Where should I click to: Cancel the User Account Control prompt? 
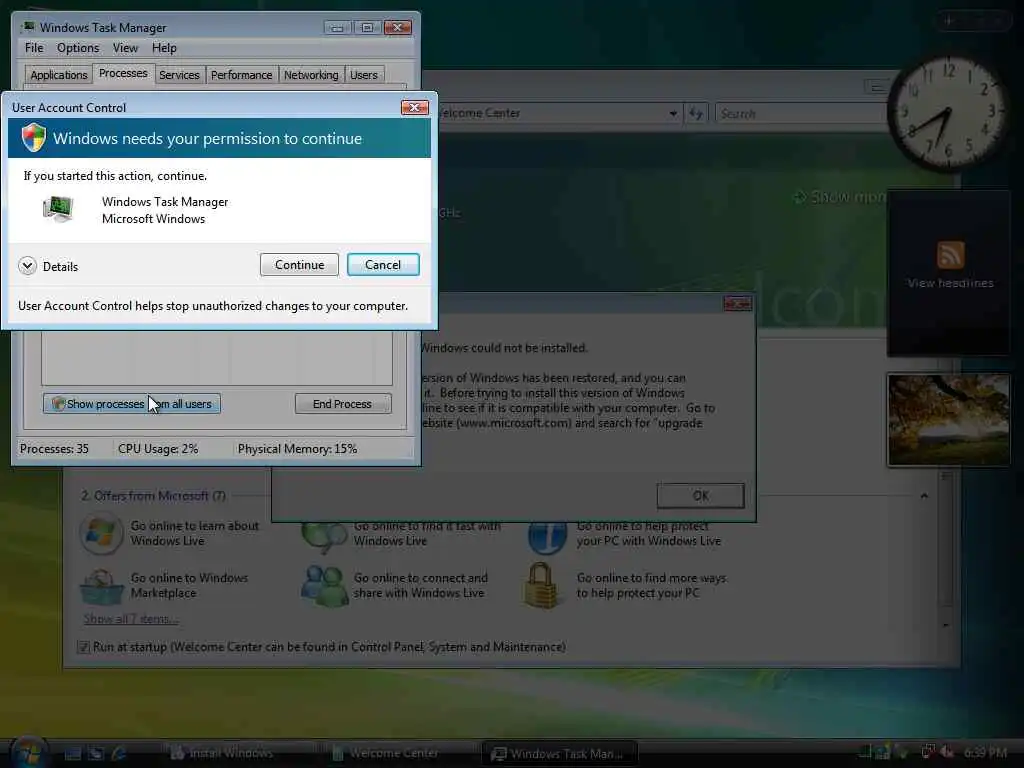click(x=383, y=264)
